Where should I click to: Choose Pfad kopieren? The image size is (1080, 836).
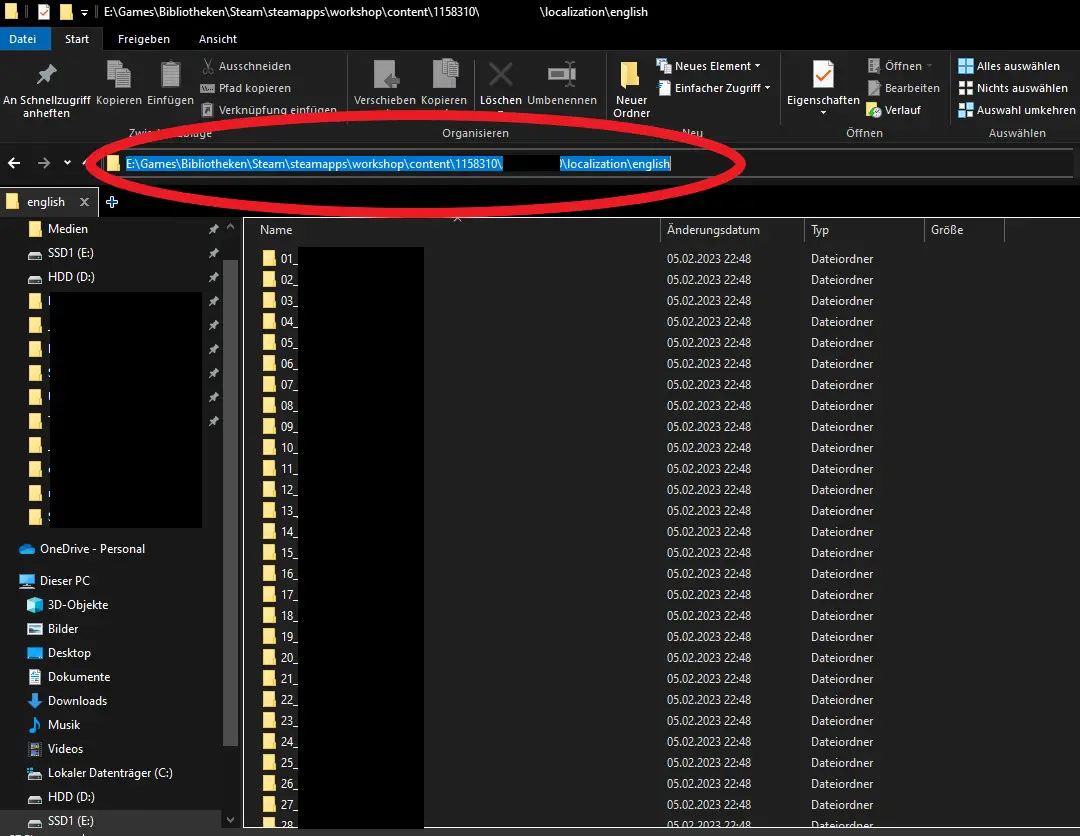247,88
